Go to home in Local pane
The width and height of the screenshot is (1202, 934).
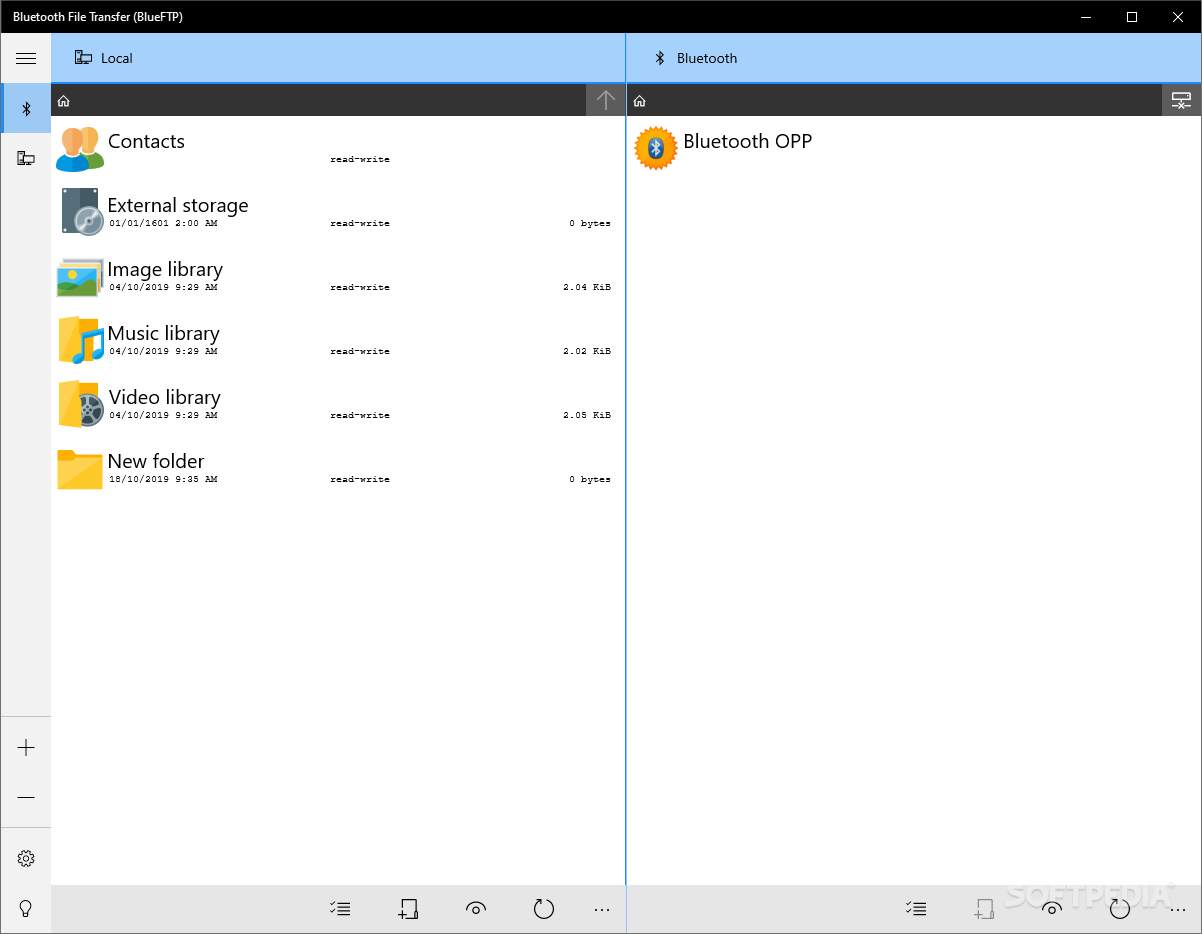[64, 101]
